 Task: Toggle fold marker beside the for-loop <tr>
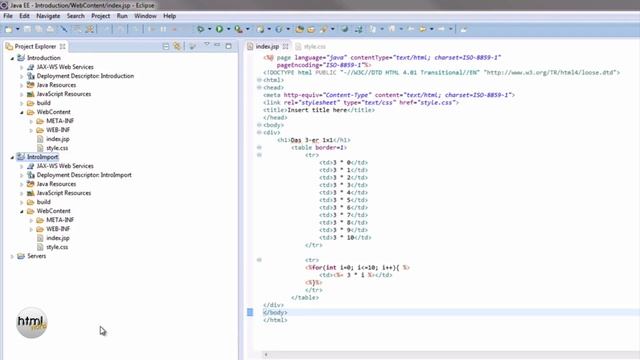pos(259,260)
